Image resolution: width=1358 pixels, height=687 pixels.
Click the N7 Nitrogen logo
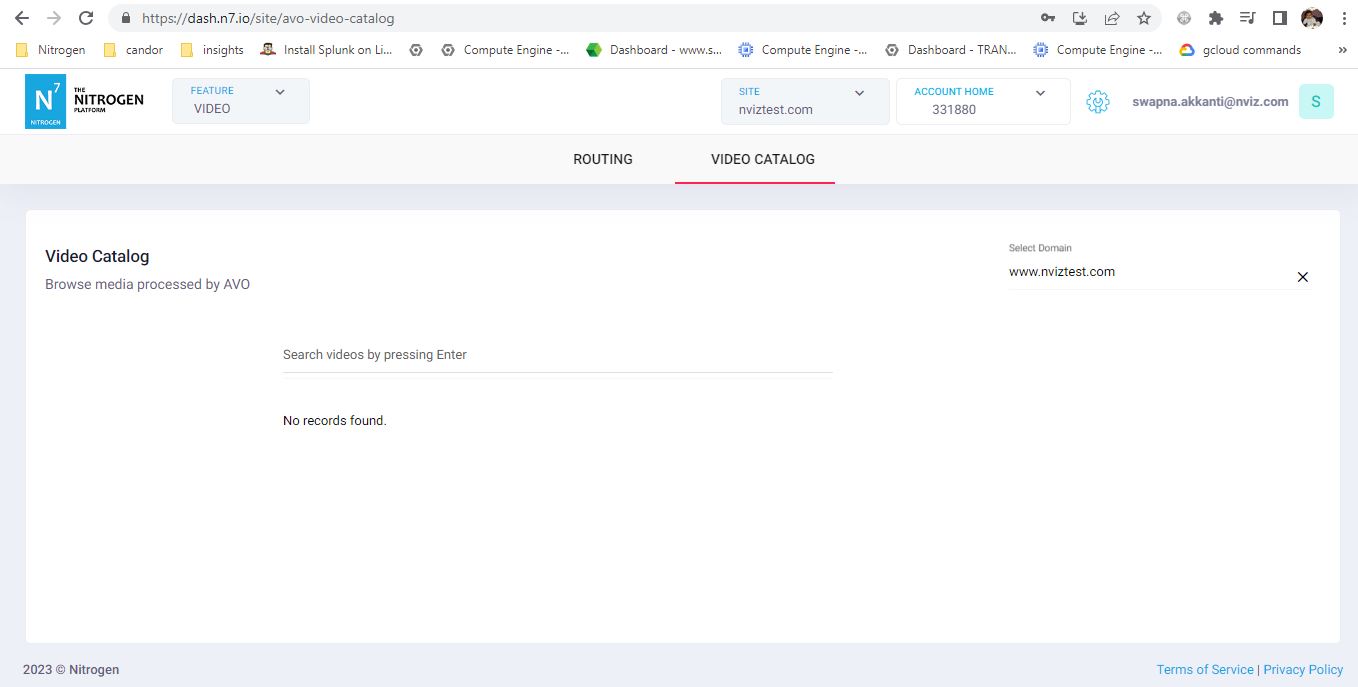(x=47, y=101)
